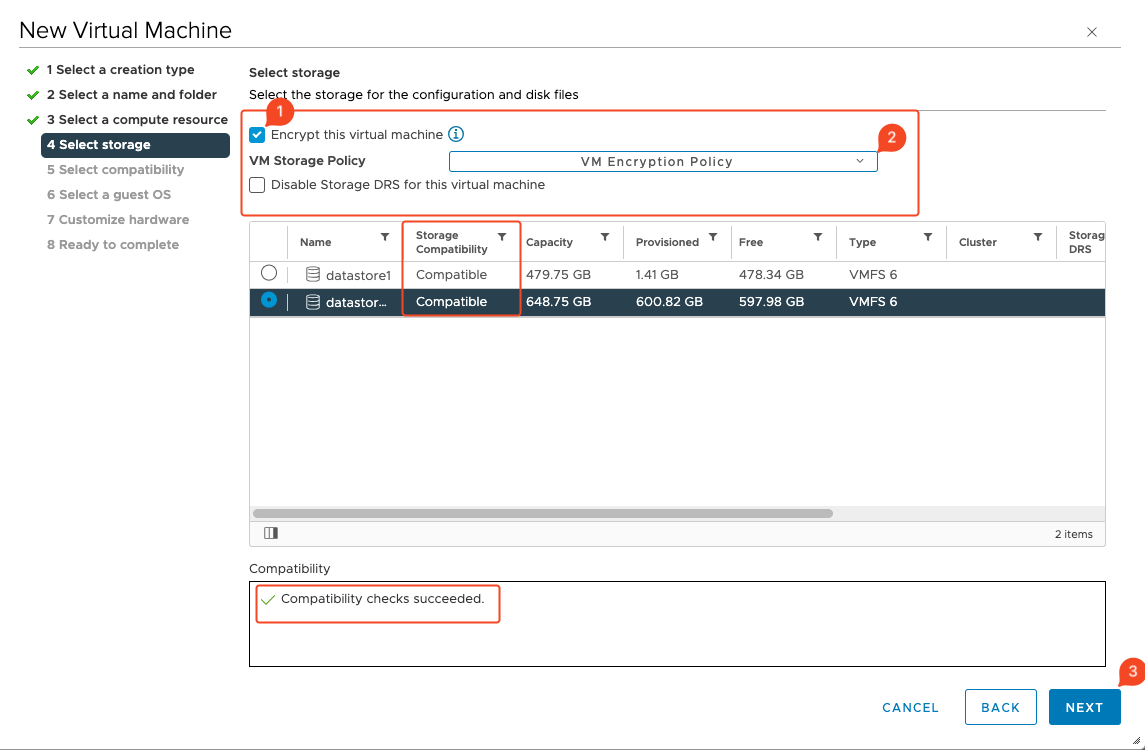The image size is (1145, 750).
Task: Uncheck Encrypt this virtual machine
Action: [257, 135]
